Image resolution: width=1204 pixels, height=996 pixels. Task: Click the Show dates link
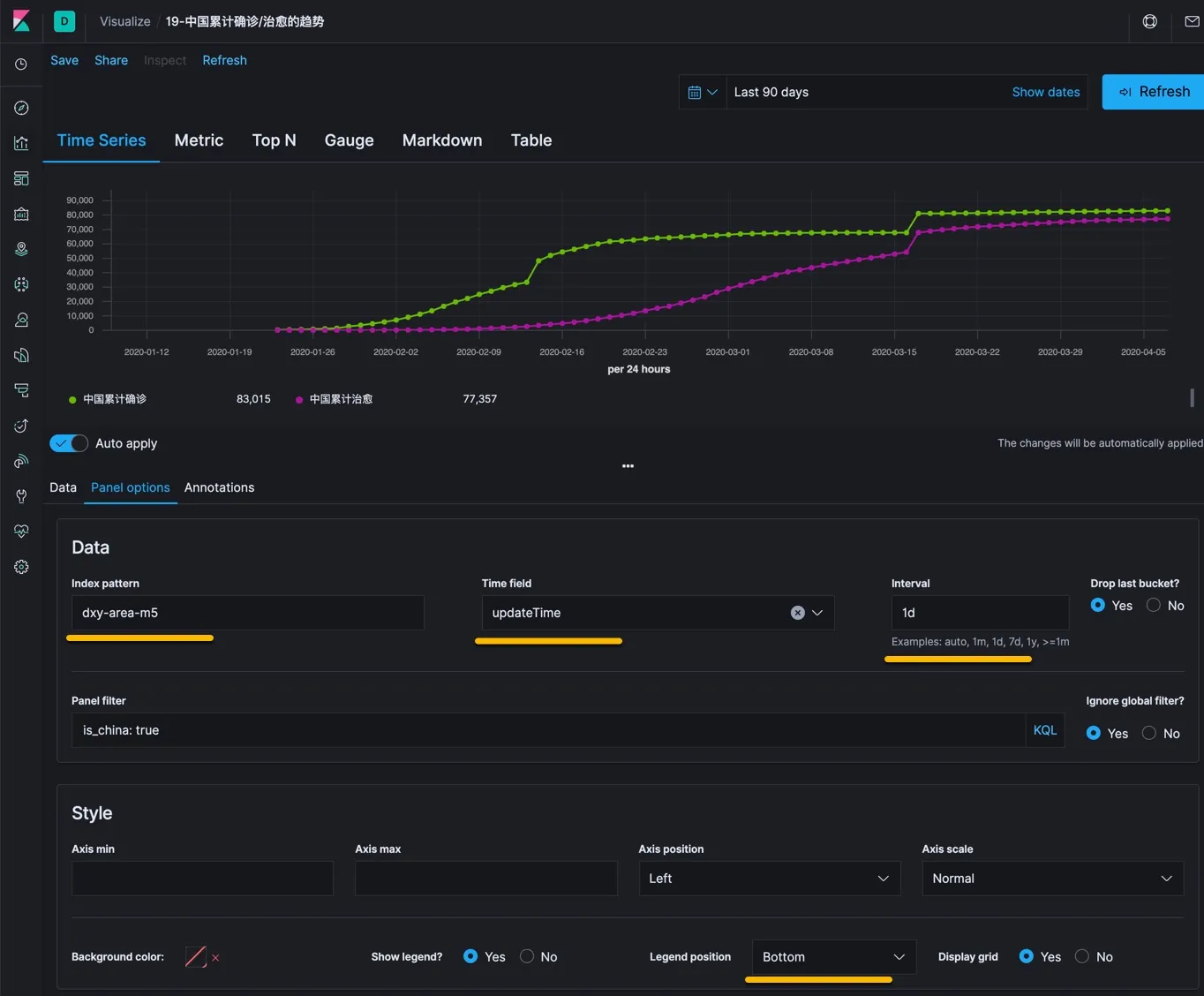pos(1045,92)
